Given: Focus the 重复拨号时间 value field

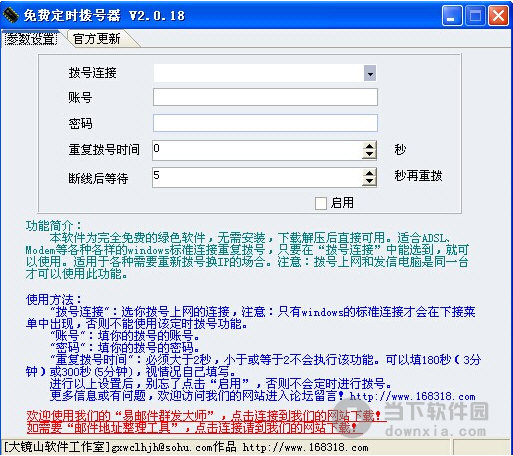Looking at the screenshot, I should (257, 150).
